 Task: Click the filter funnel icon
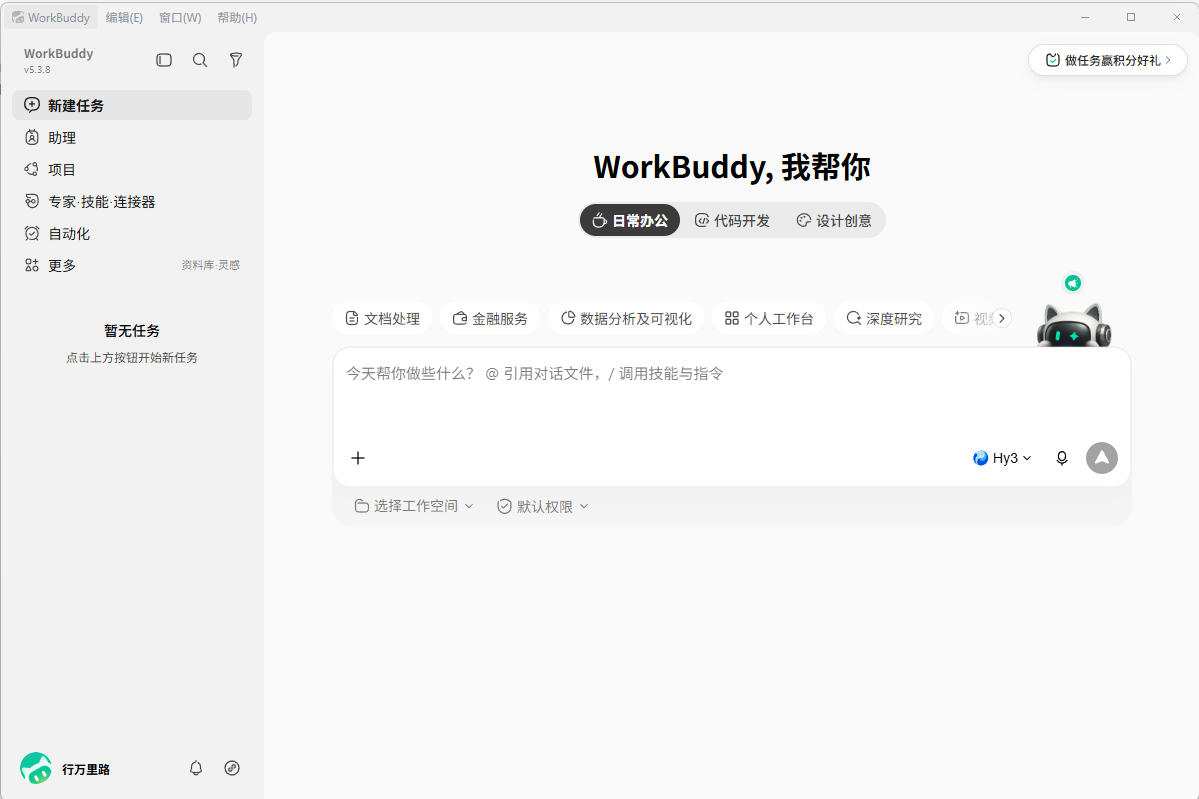(x=236, y=60)
